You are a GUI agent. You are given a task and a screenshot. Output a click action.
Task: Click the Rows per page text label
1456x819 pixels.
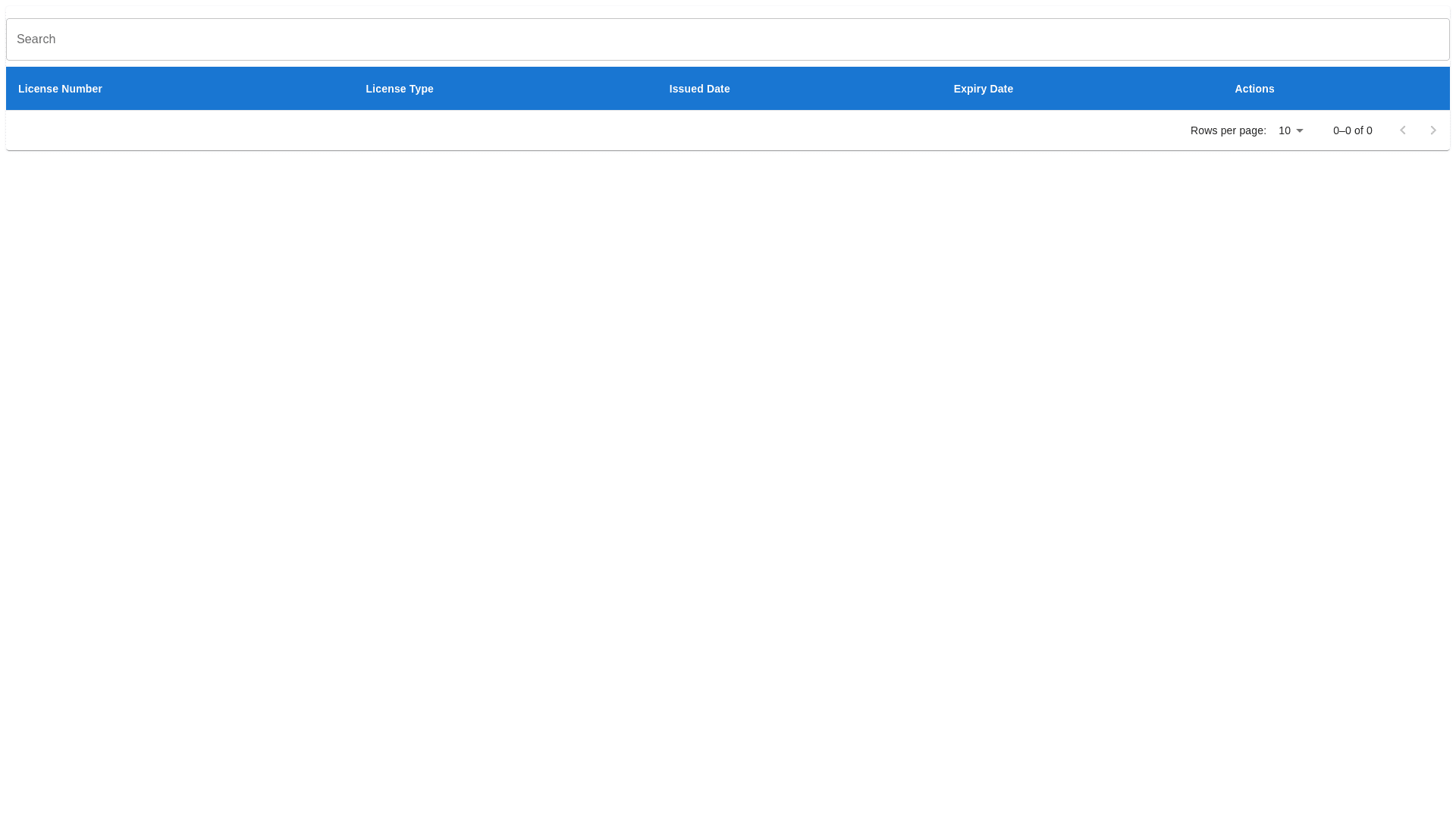click(1228, 130)
